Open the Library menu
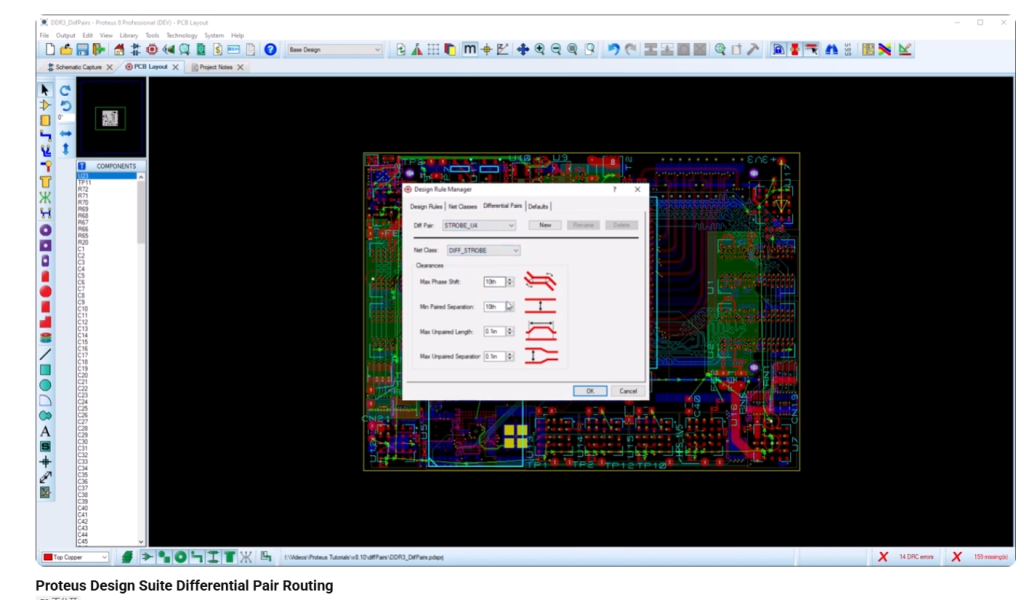 pos(129,35)
